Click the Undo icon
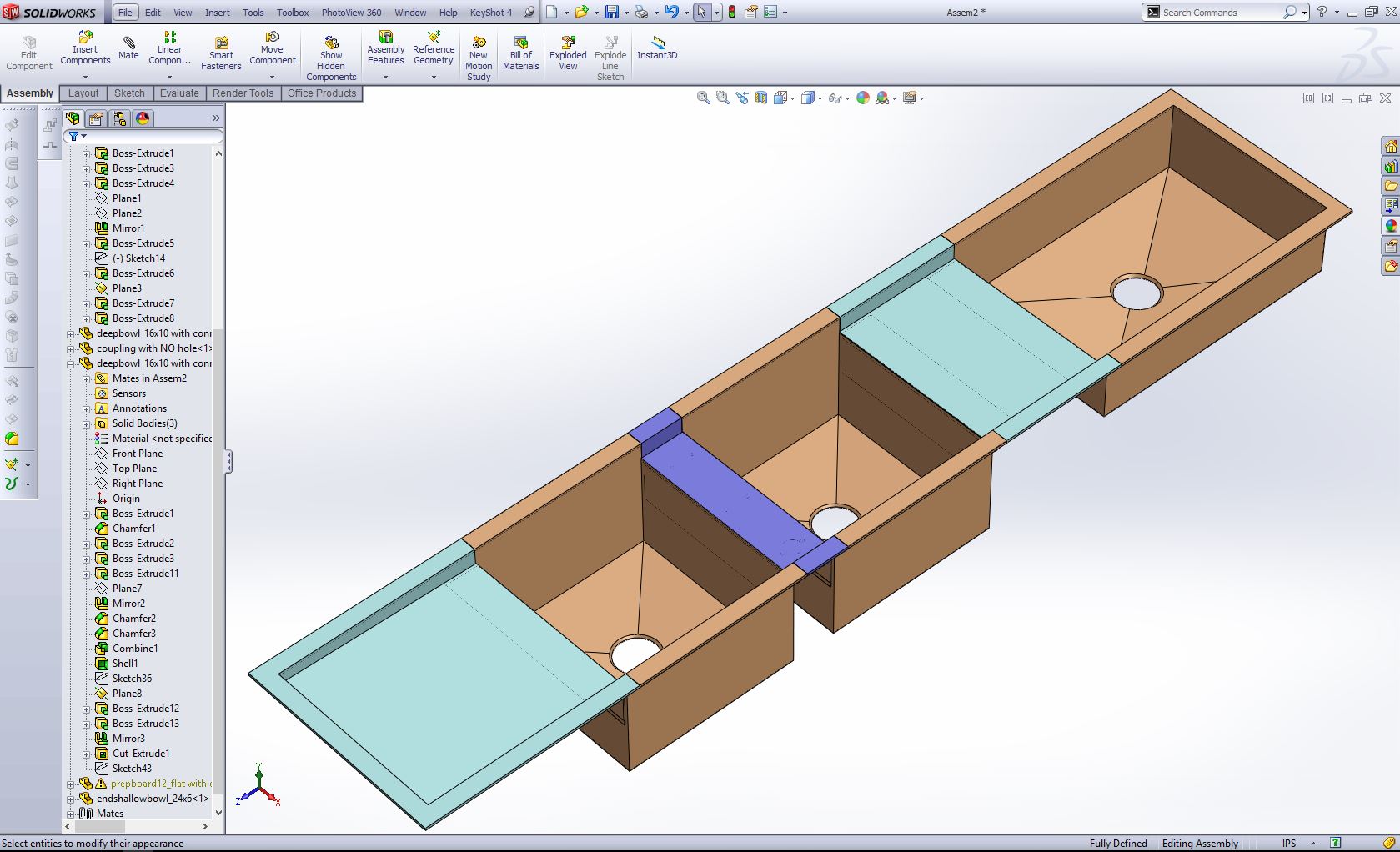 (671, 12)
